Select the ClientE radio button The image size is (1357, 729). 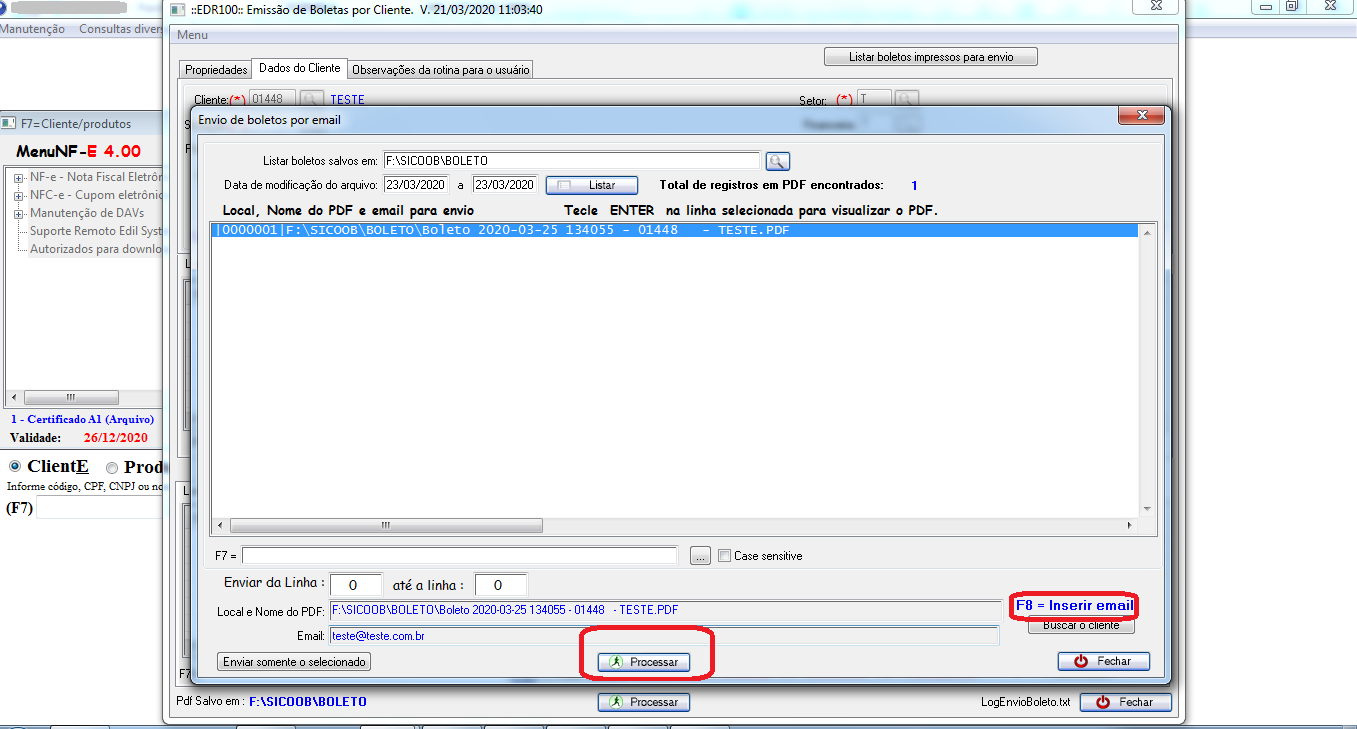point(14,467)
